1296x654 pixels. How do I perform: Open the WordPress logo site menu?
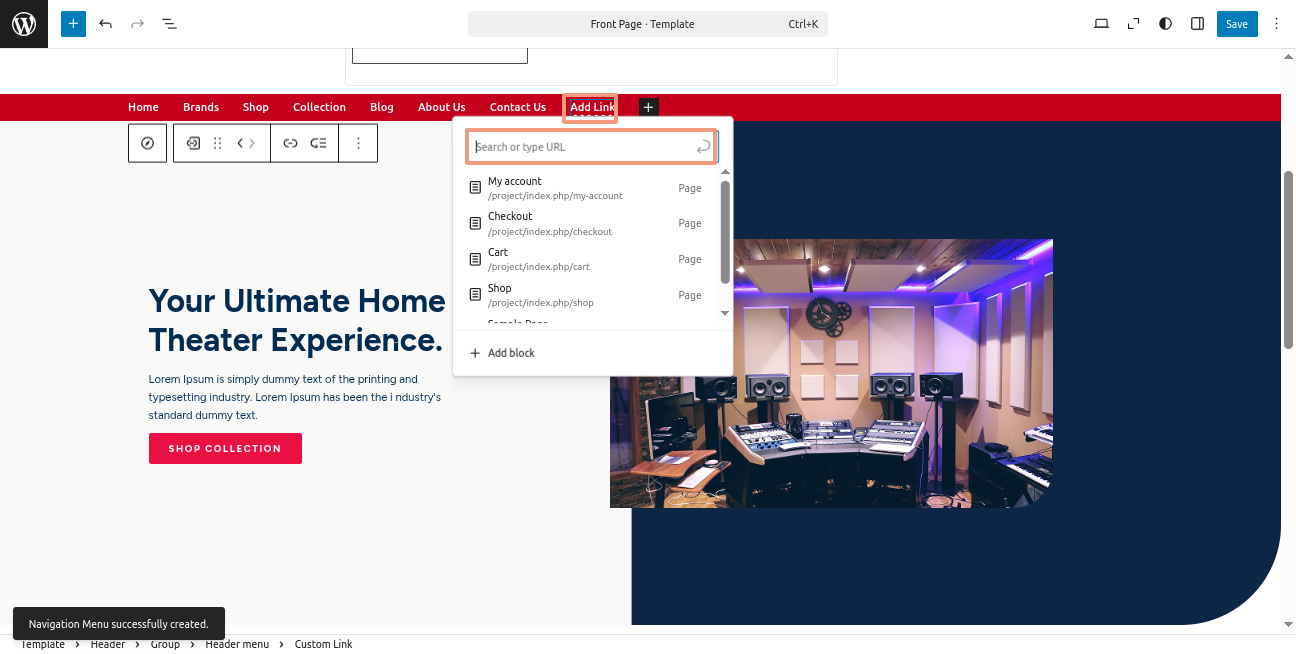(24, 24)
